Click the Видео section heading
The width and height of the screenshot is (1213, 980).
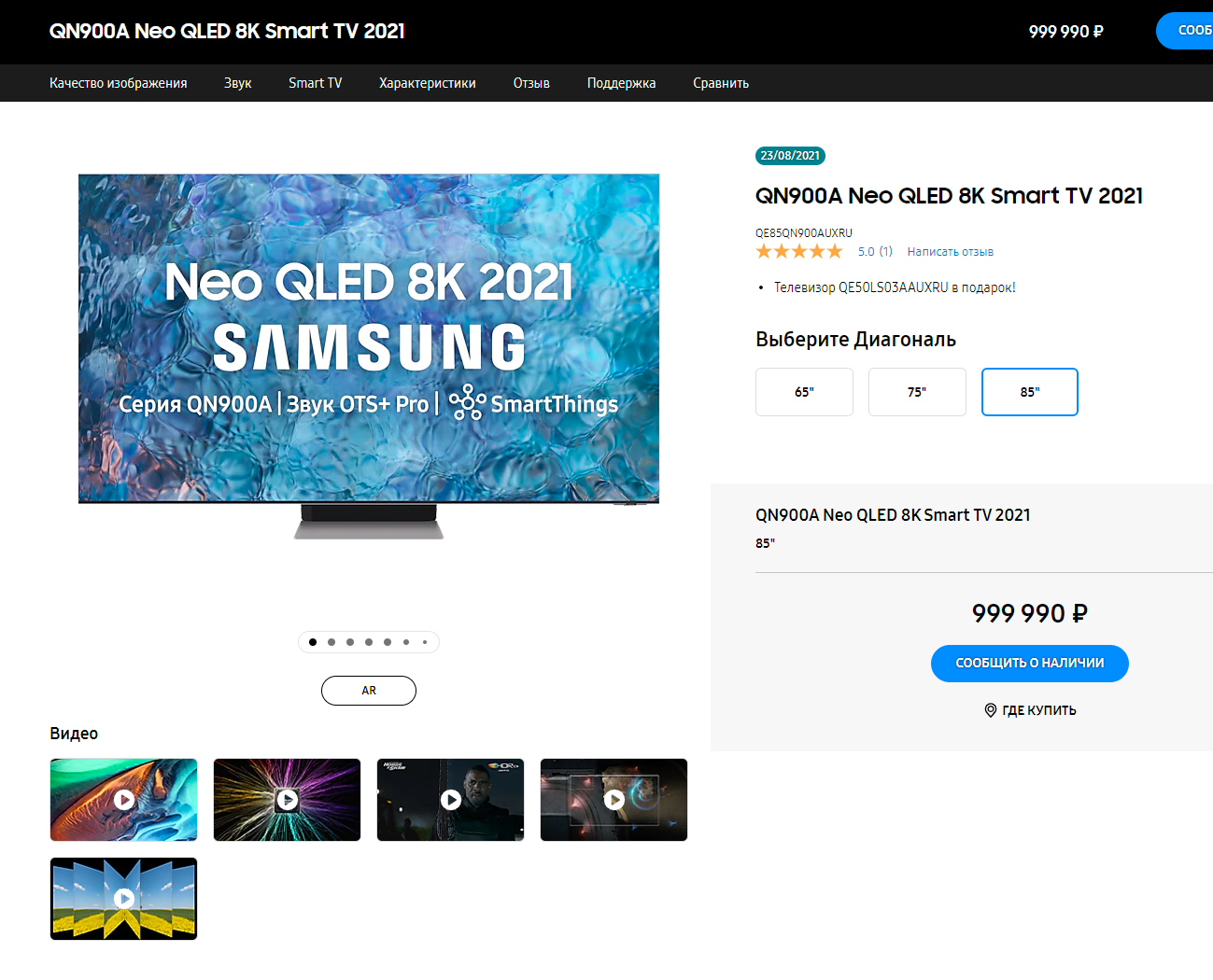pyautogui.click(x=74, y=734)
